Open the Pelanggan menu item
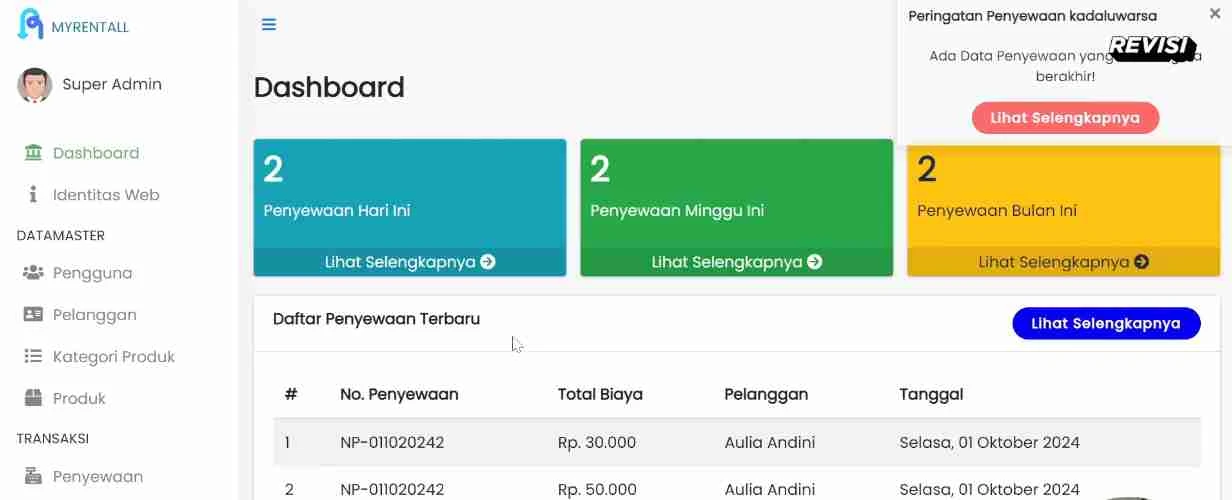Image resolution: width=1232 pixels, height=500 pixels. click(95, 315)
